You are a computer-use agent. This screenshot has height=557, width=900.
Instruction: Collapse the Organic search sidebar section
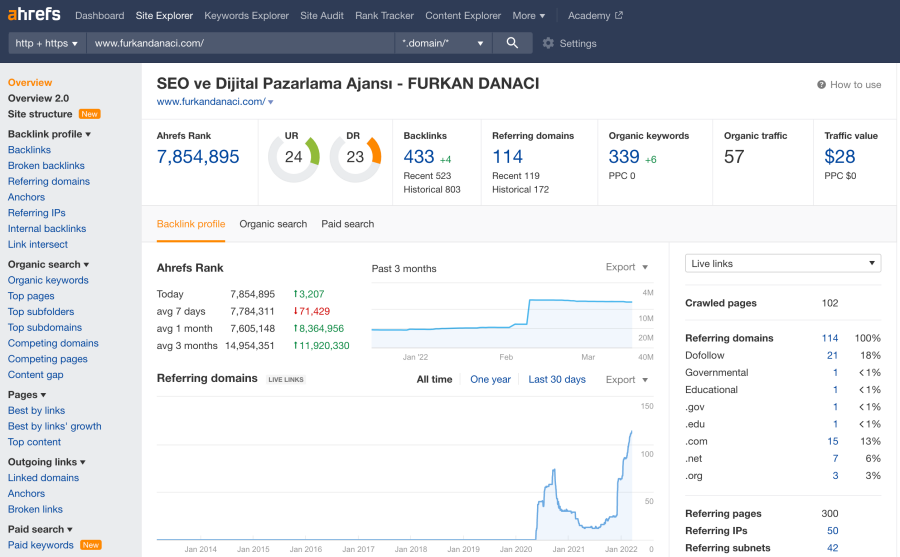(x=48, y=264)
